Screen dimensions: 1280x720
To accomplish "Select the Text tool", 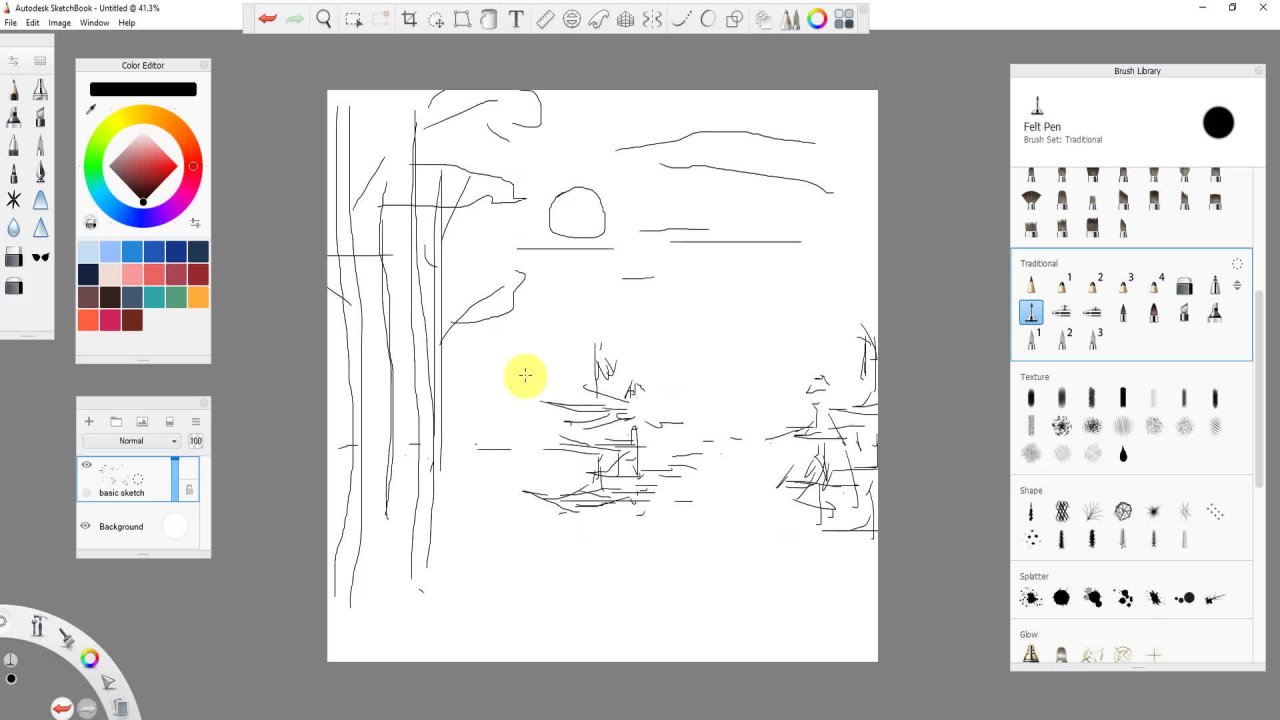I will (x=516, y=18).
